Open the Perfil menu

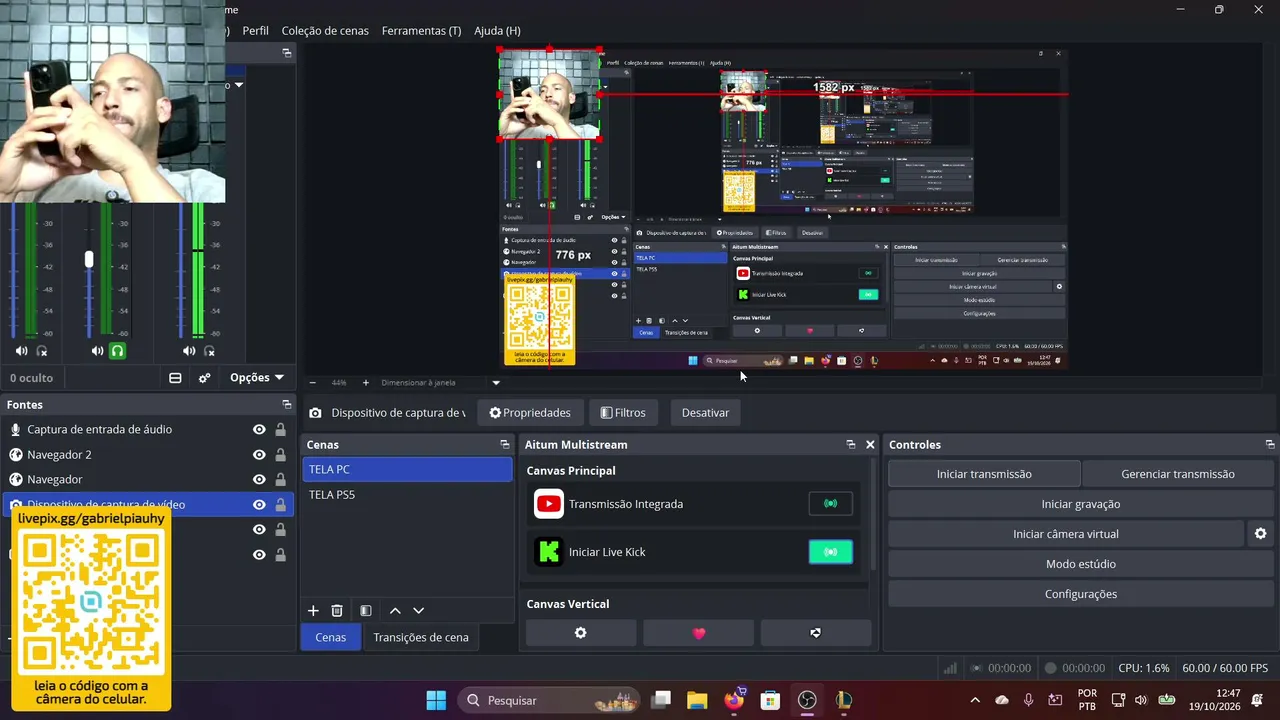point(255,31)
